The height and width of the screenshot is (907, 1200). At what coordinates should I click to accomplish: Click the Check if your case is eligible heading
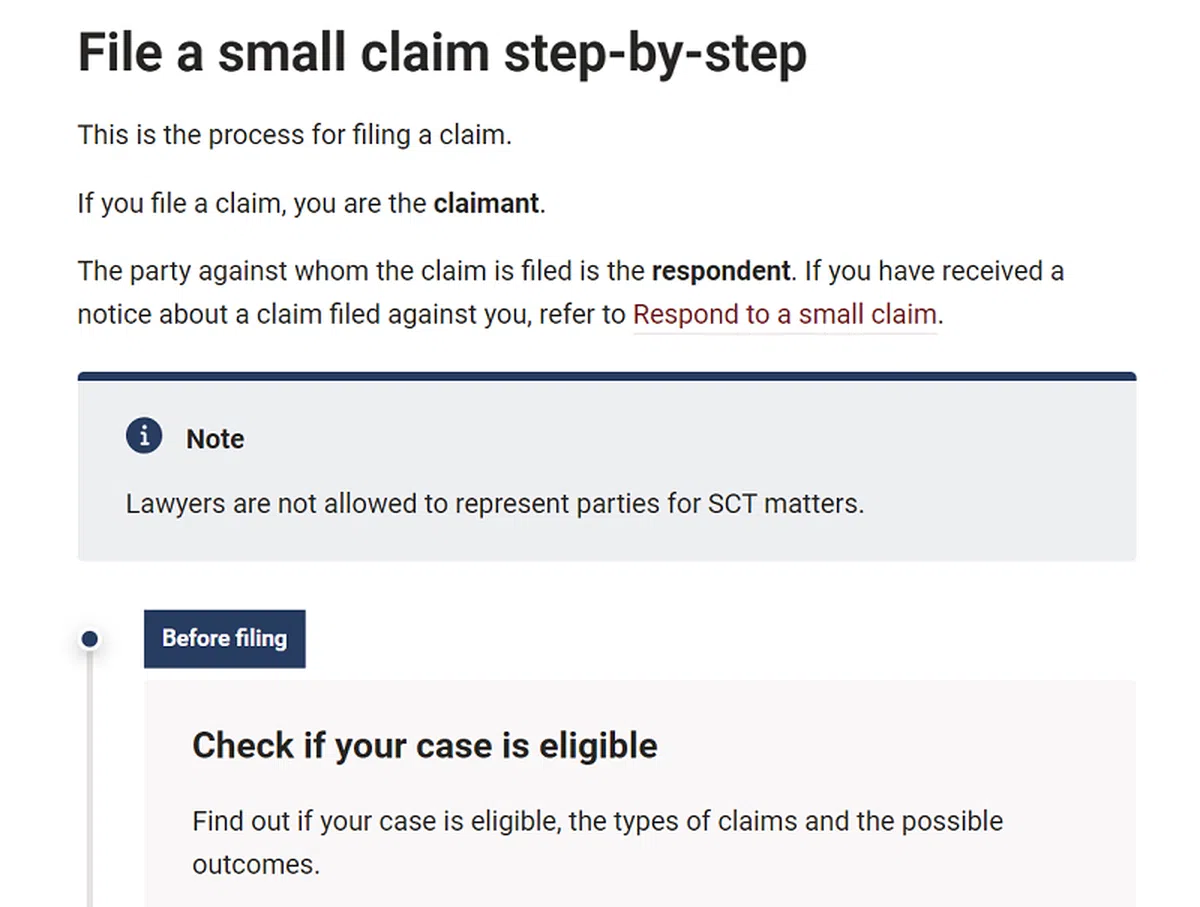(x=424, y=745)
